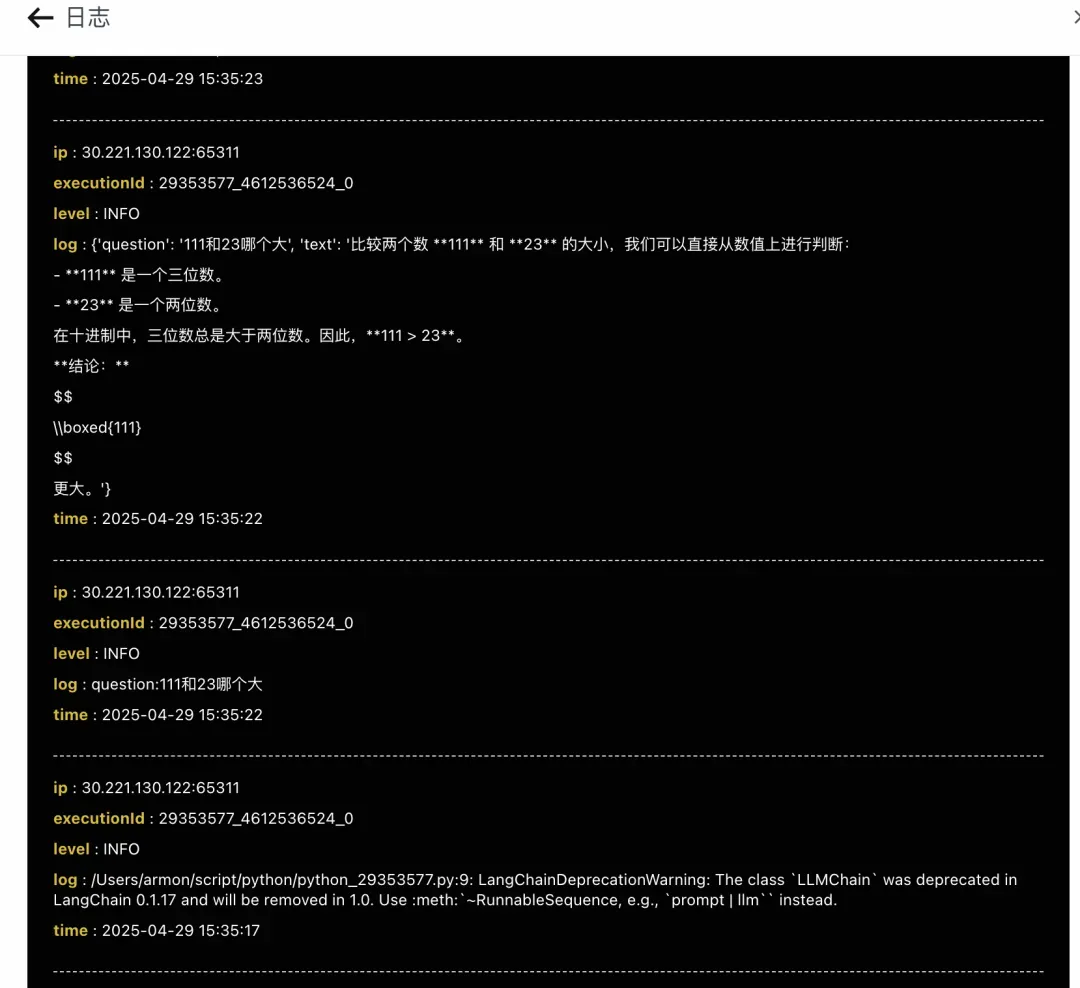Screen dimensions: 1080x988
Task: Click the 日志 page title
Action: click(88, 18)
